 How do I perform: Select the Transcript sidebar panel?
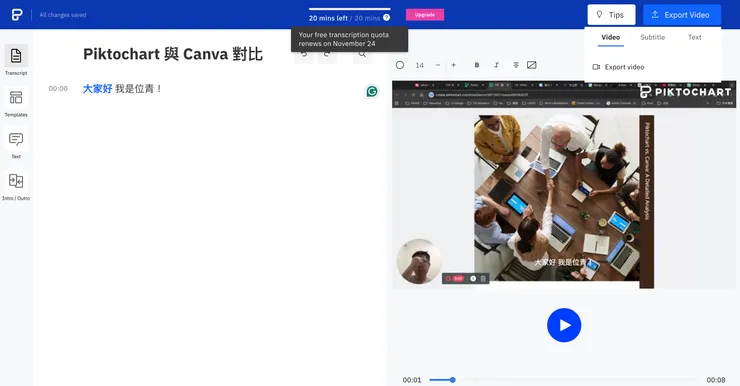point(16,60)
